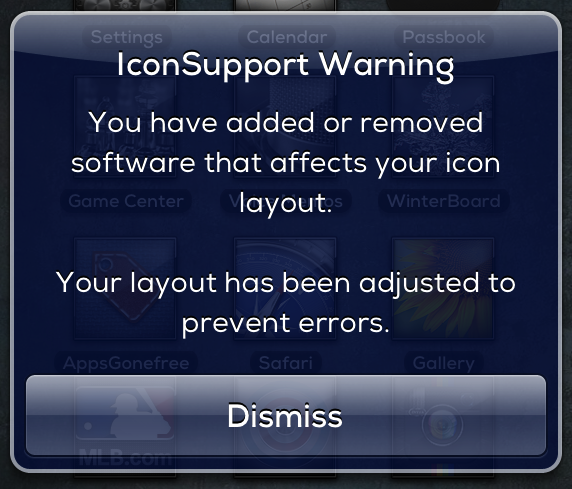Tap the round icon beneath Safari label
The height and width of the screenshot is (489, 572).
click(285, 427)
